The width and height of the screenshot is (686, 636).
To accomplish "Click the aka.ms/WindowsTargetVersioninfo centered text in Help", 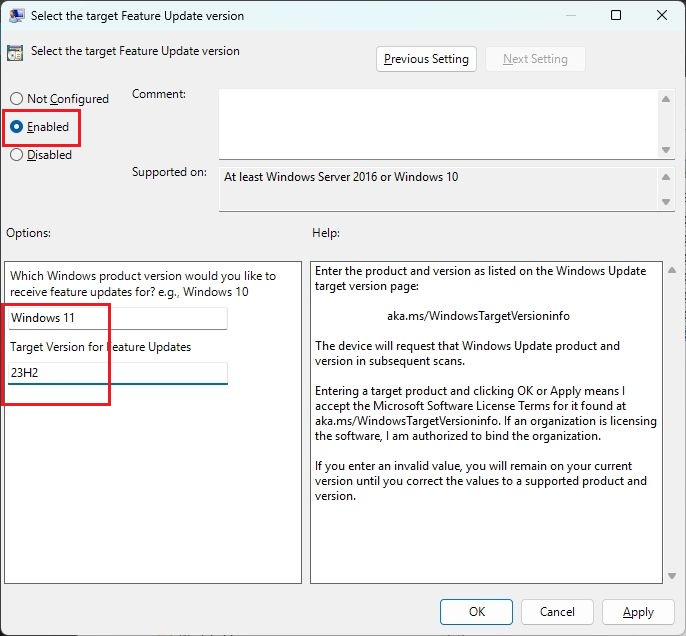I will click(478, 316).
